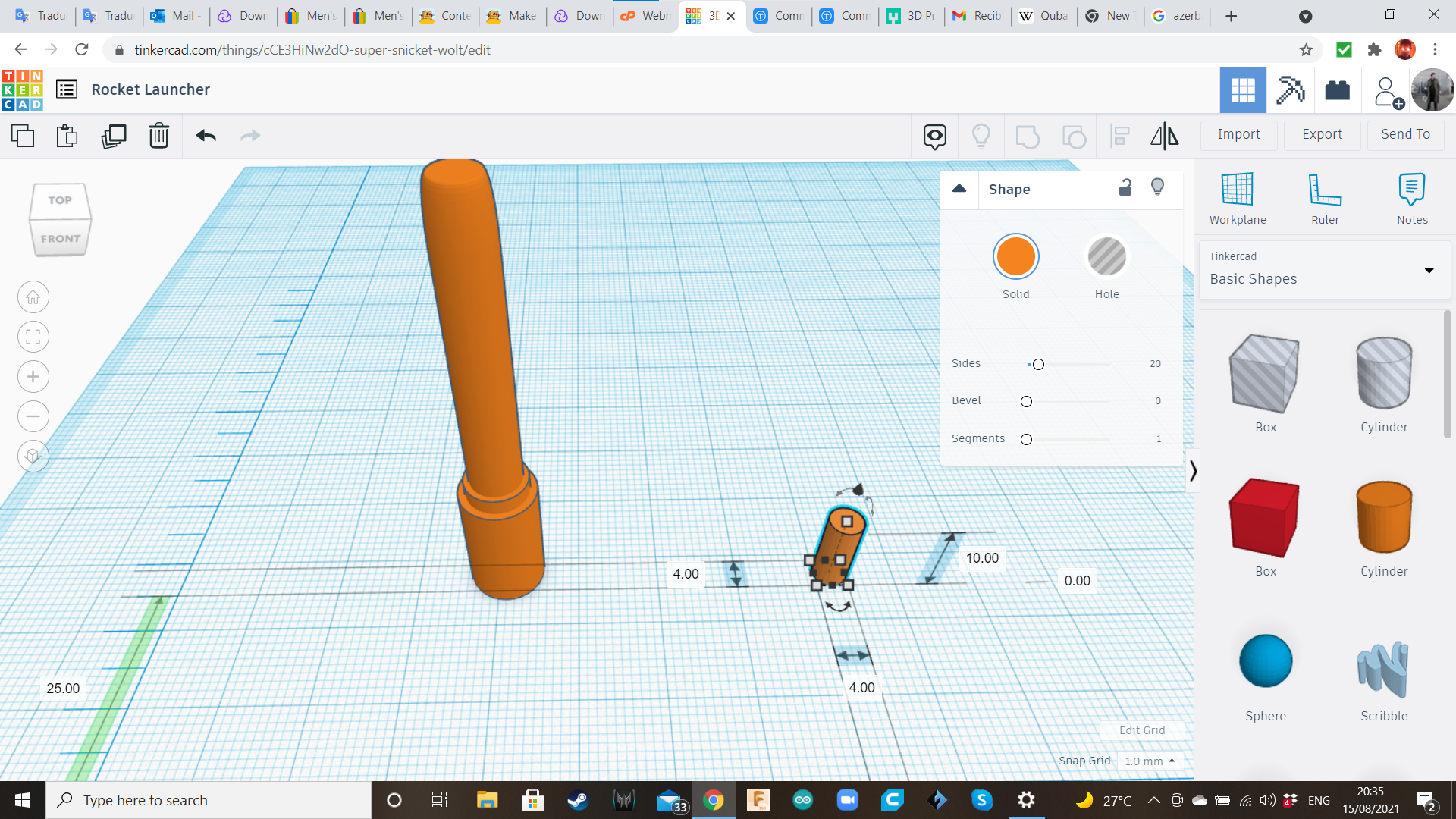Select the Mirror/Flip tool

(1164, 136)
